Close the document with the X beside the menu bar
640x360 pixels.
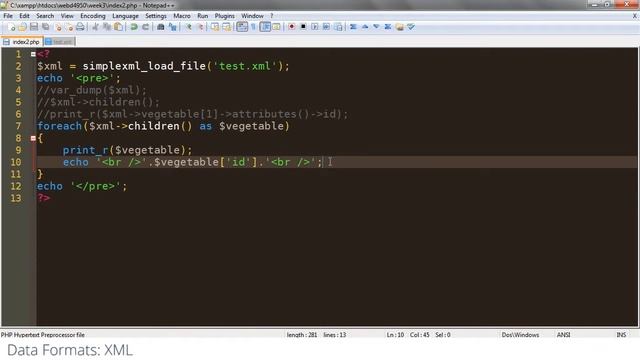pos(635,16)
